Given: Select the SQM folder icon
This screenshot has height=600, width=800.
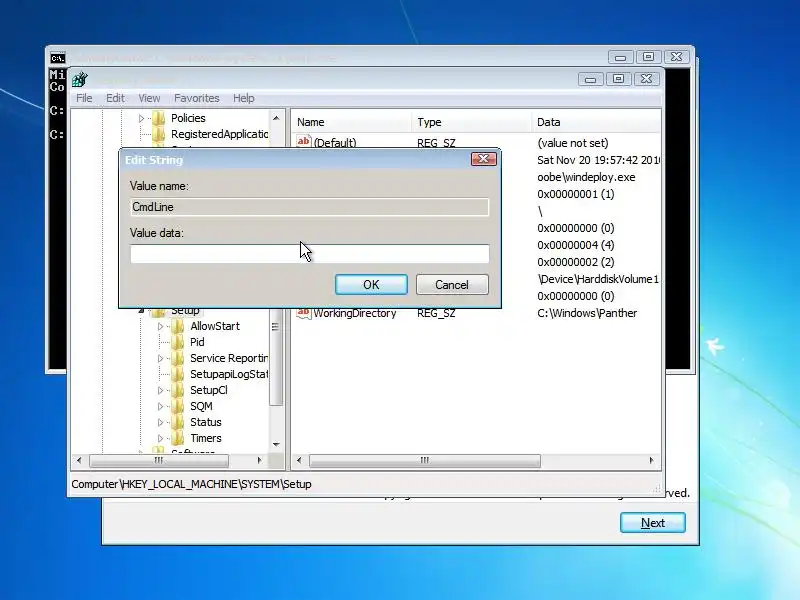Looking at the screenshot, I should [x=178, y=406].
